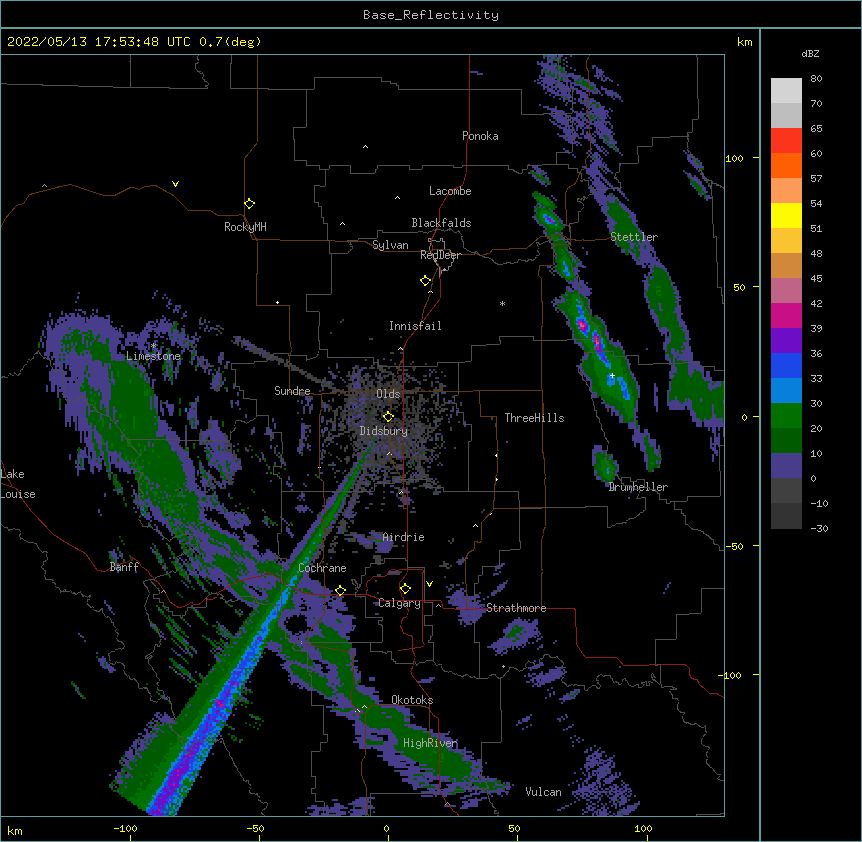862x842 pixels.
Task: Select the 42 dBZ magenta color swatch
Action: pos(786,315)
